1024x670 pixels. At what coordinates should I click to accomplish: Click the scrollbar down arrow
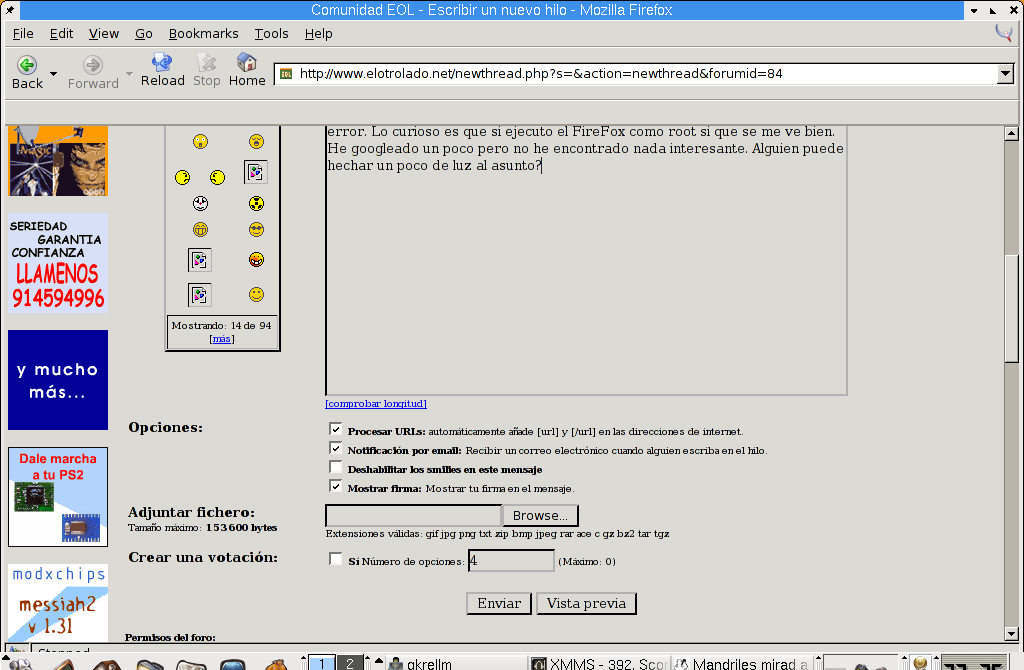(1011, 633)
